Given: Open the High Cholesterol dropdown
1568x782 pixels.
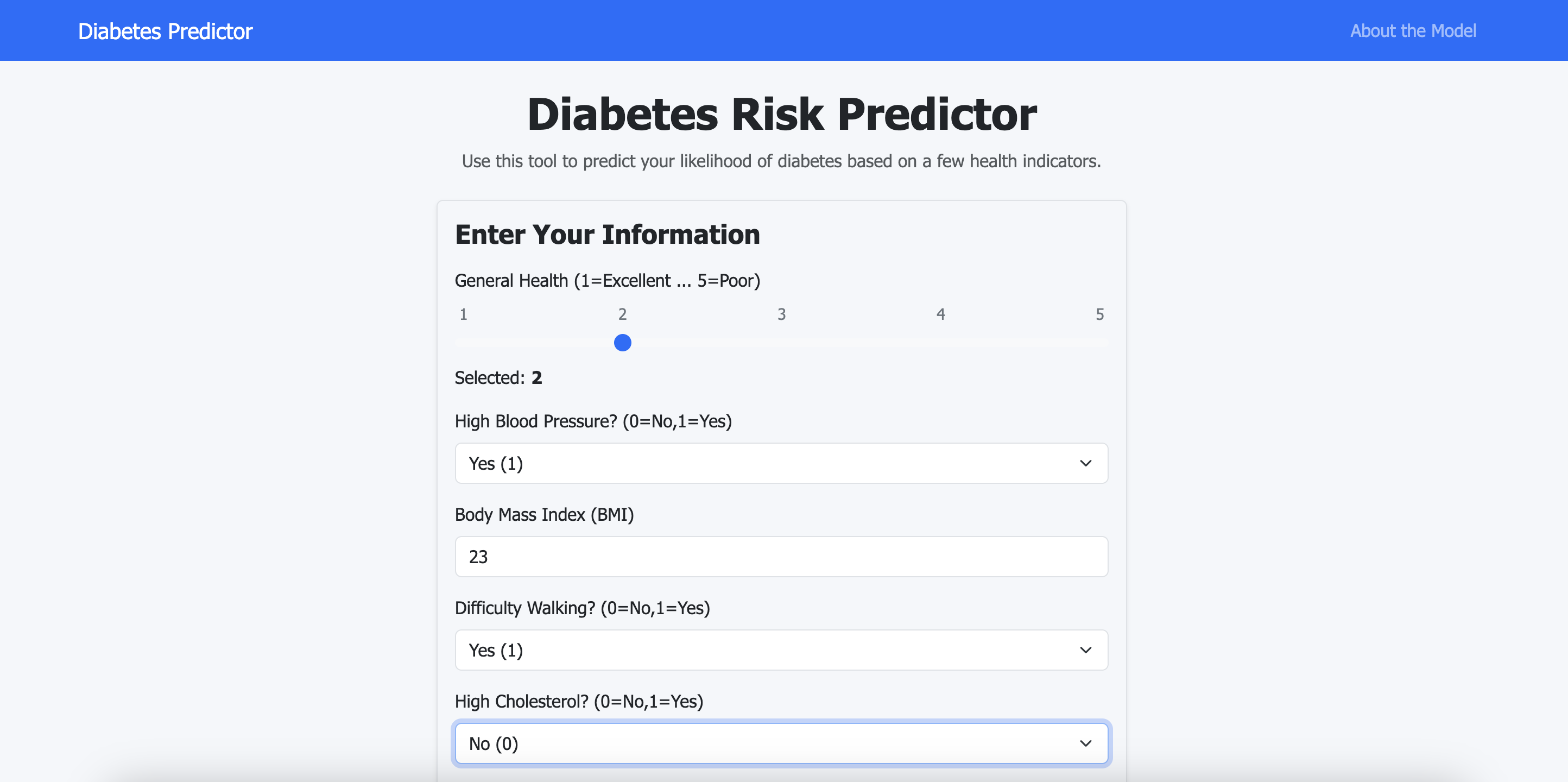Looking at the screenshot, I should coord(781,743).
